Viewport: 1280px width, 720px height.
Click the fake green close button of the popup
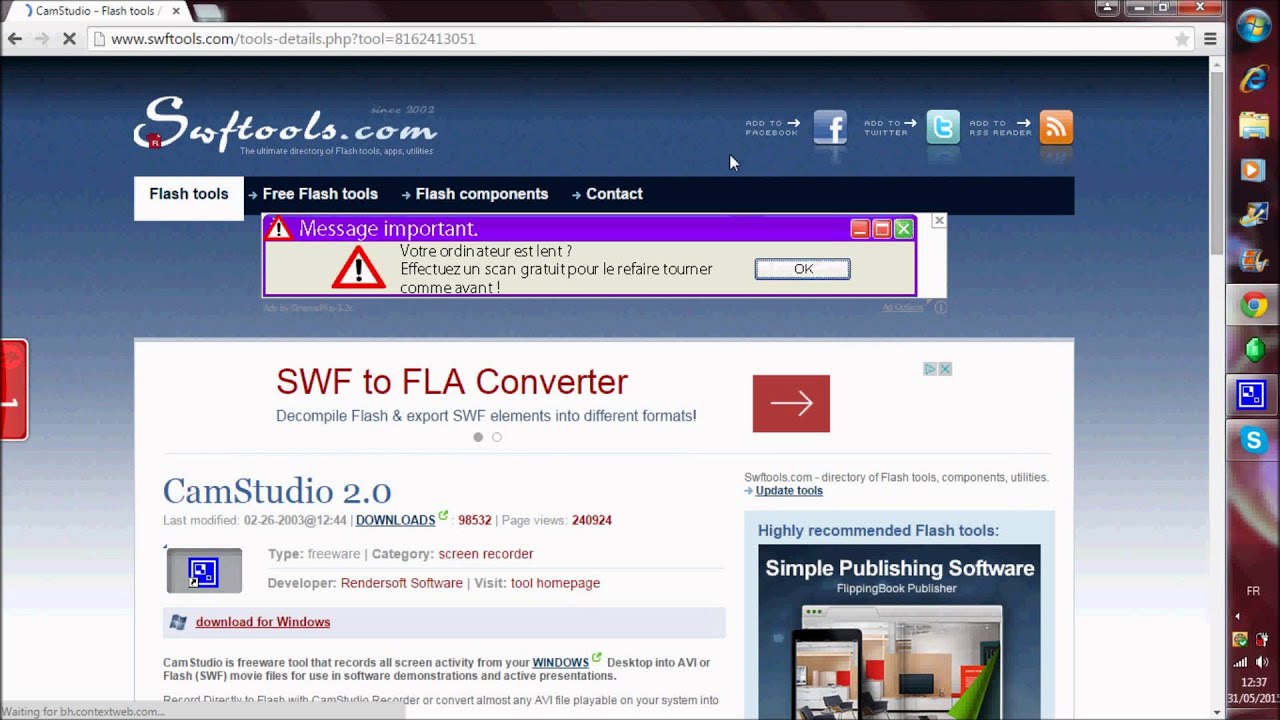point(903,229)
